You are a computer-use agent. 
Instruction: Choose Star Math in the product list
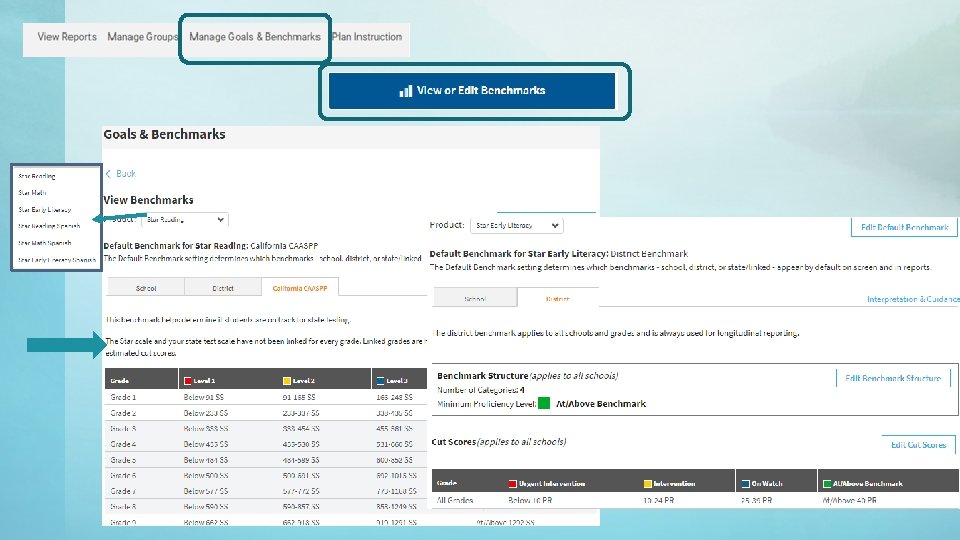tap(32, 192)
